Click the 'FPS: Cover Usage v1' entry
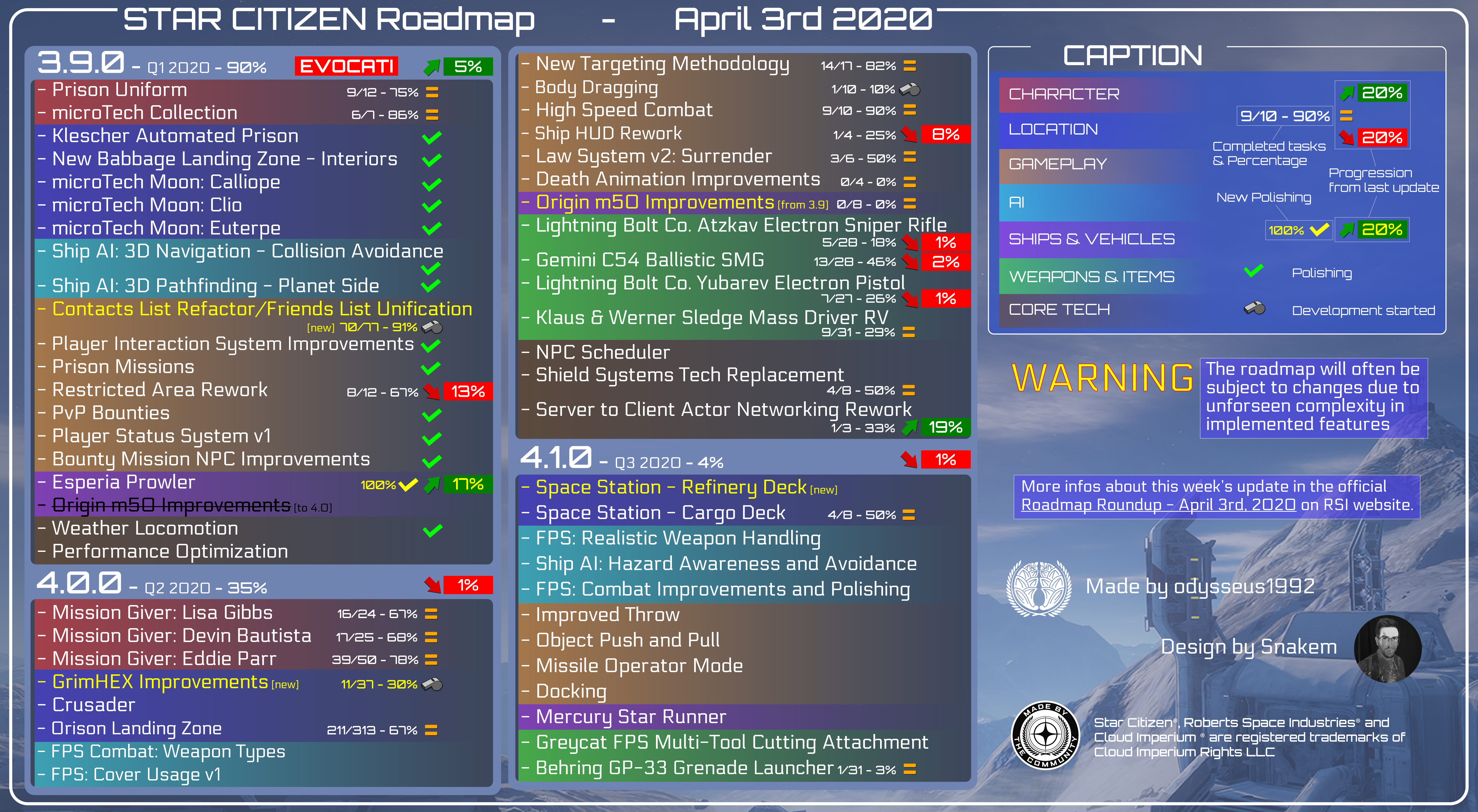This screenshot has width=1478, height=812. [x=136, y=775]
